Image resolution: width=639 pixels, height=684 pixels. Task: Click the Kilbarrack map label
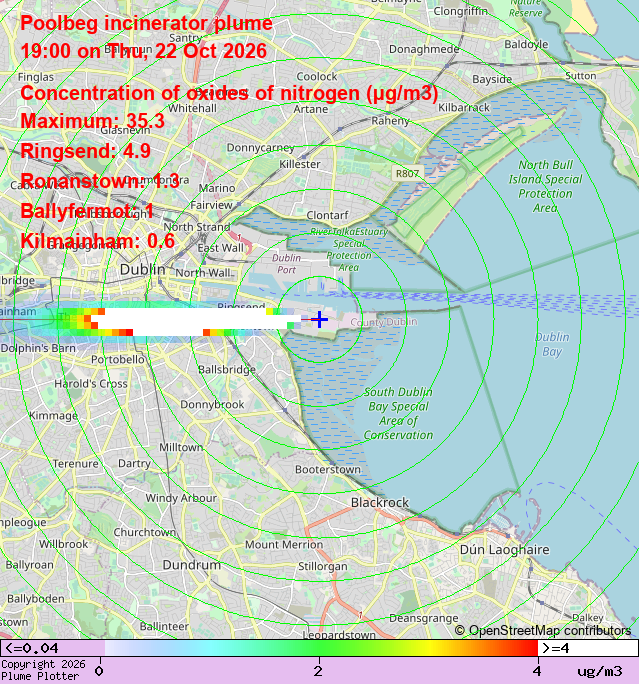click(464, 107)
